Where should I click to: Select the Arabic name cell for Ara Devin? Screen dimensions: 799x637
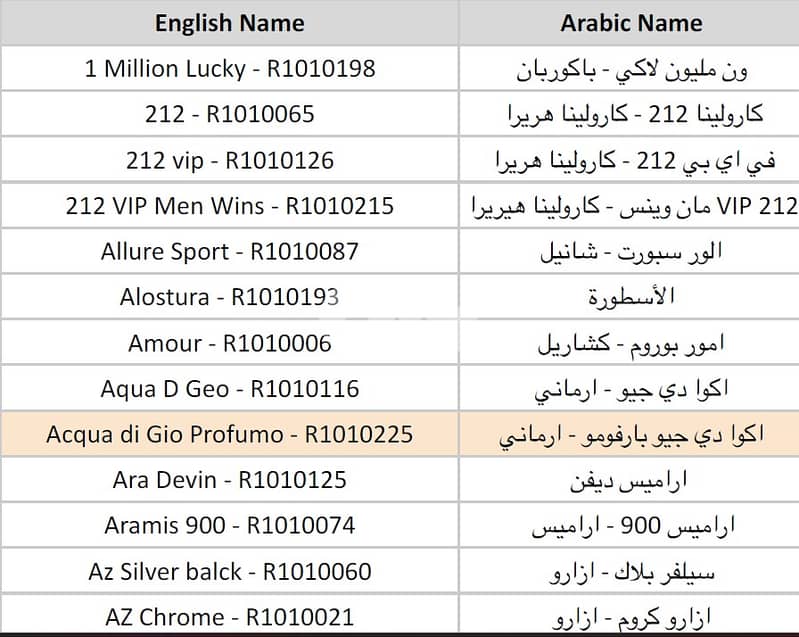point(630,480)
